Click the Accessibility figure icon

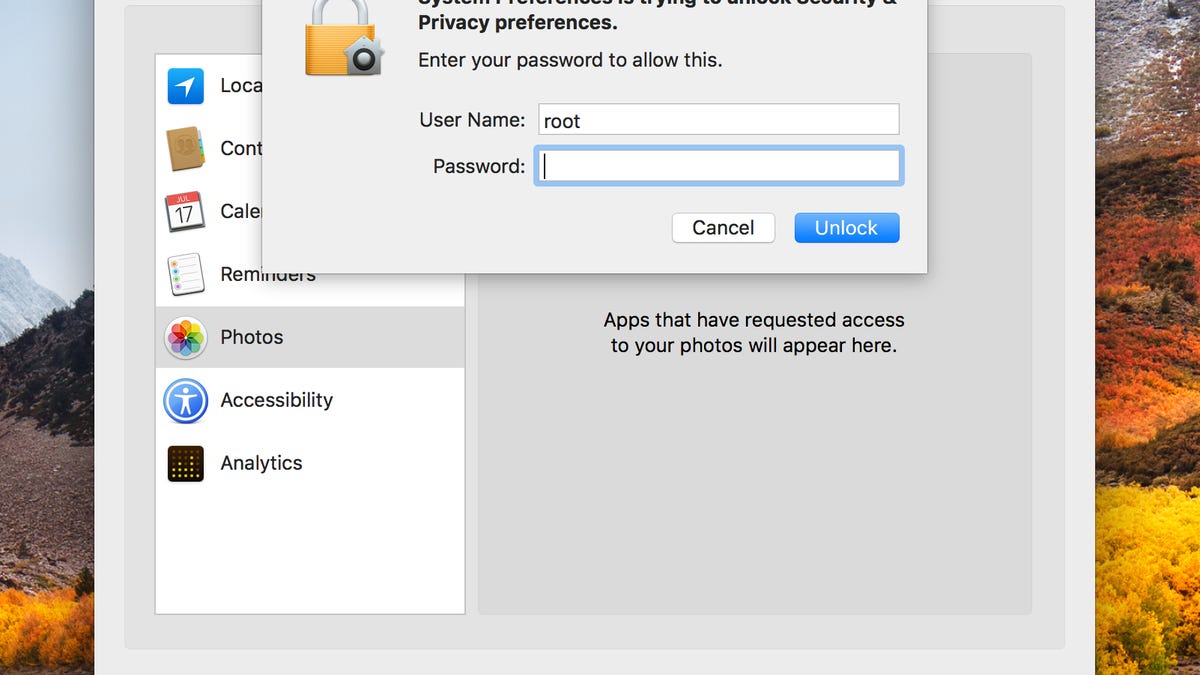click(x=185, y=401)
